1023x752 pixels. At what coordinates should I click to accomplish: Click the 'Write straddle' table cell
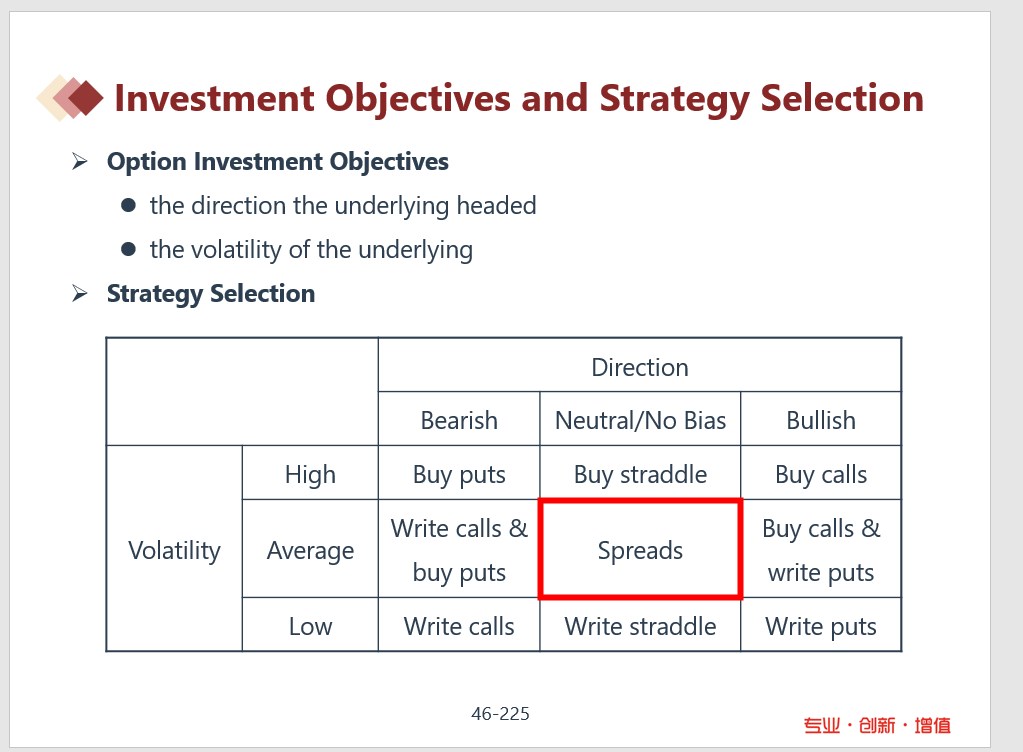(x=640, y=626)
